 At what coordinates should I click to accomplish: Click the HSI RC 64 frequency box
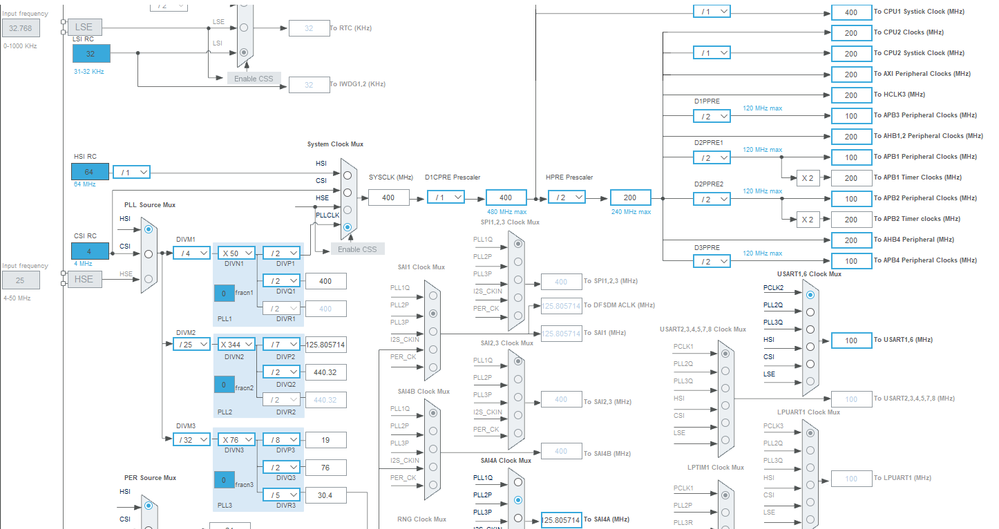89,172
